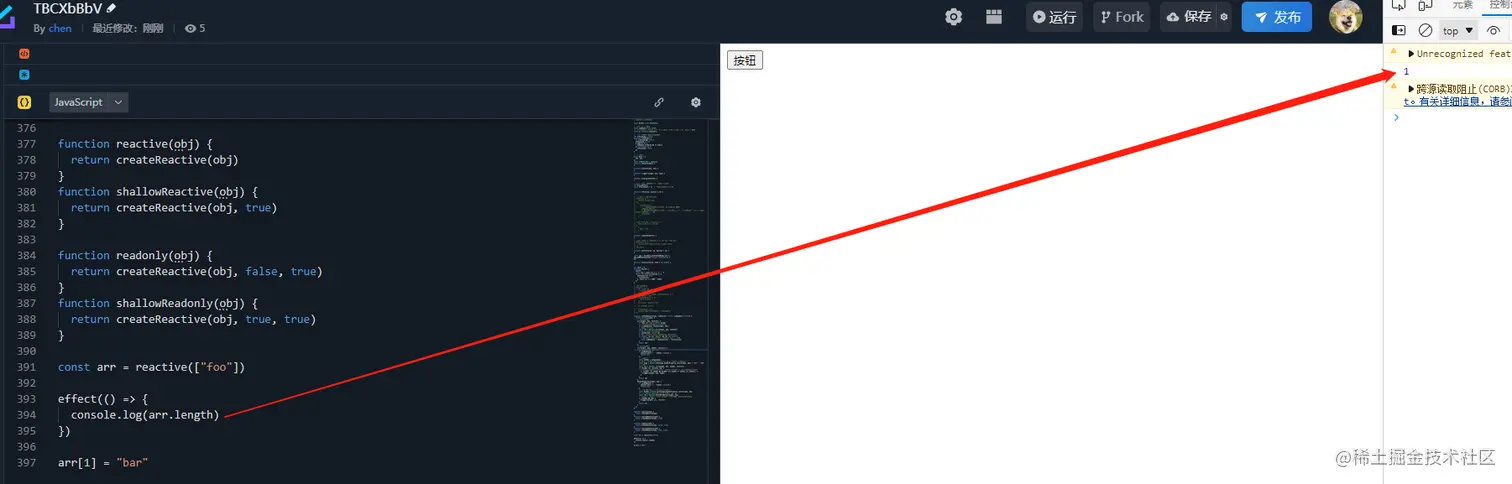Open the layout switcher icon

(994, 17)
